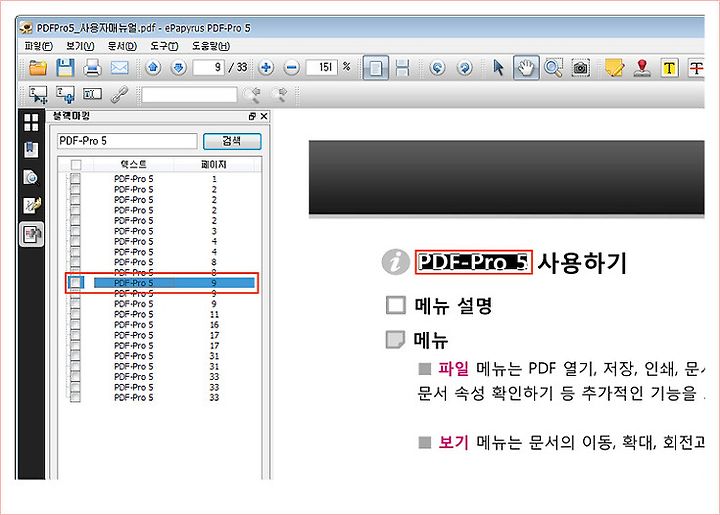This screenshot has height=515, width=720.
Task: Open the search panel in sidebar
Action: coord(31,177)
